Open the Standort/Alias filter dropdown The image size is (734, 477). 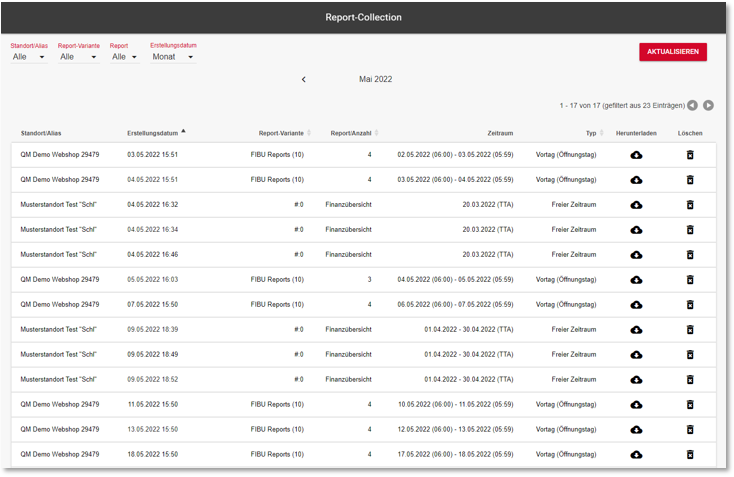tap(29, 57)
